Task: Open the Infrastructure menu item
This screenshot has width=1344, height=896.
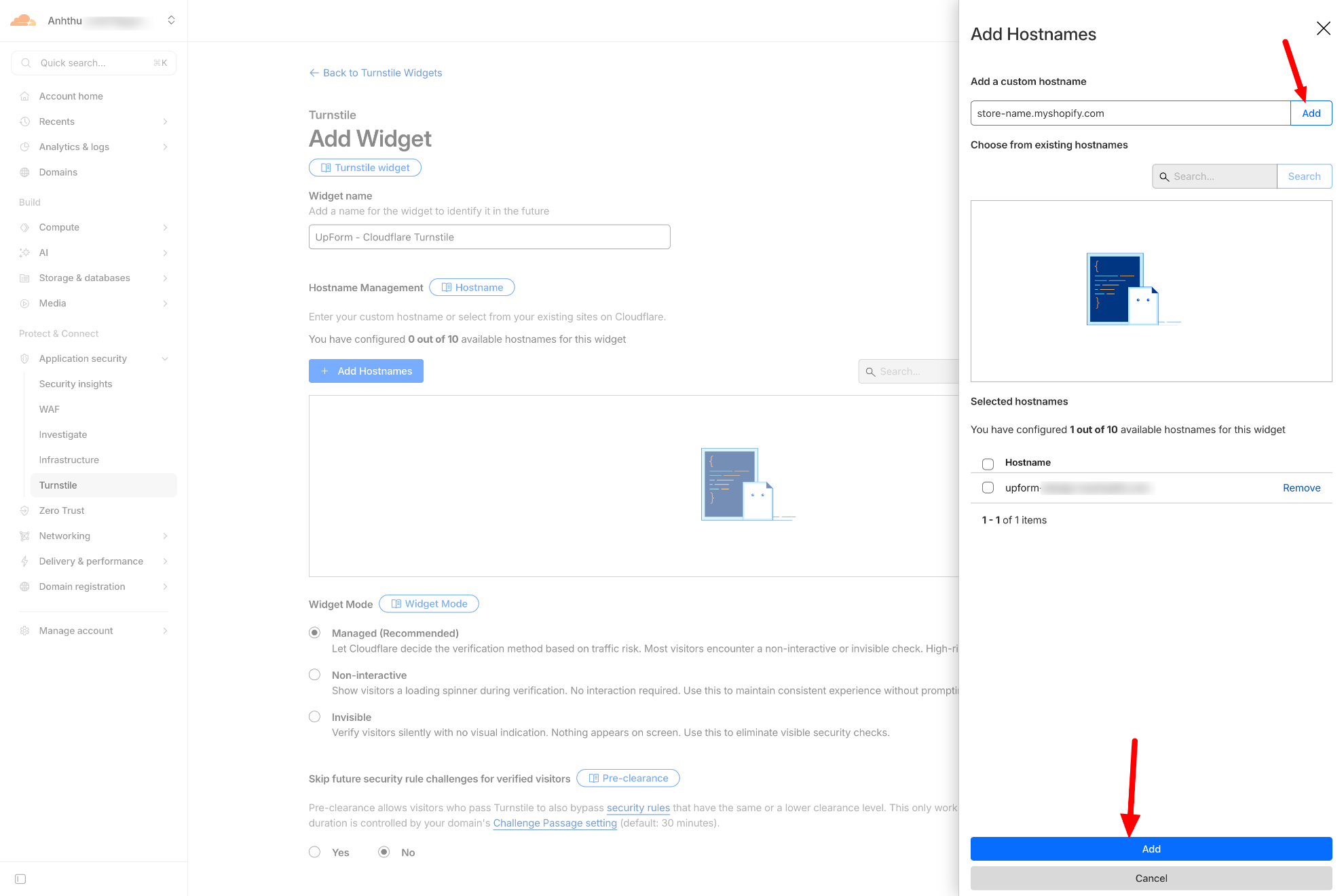Action: 69,460
